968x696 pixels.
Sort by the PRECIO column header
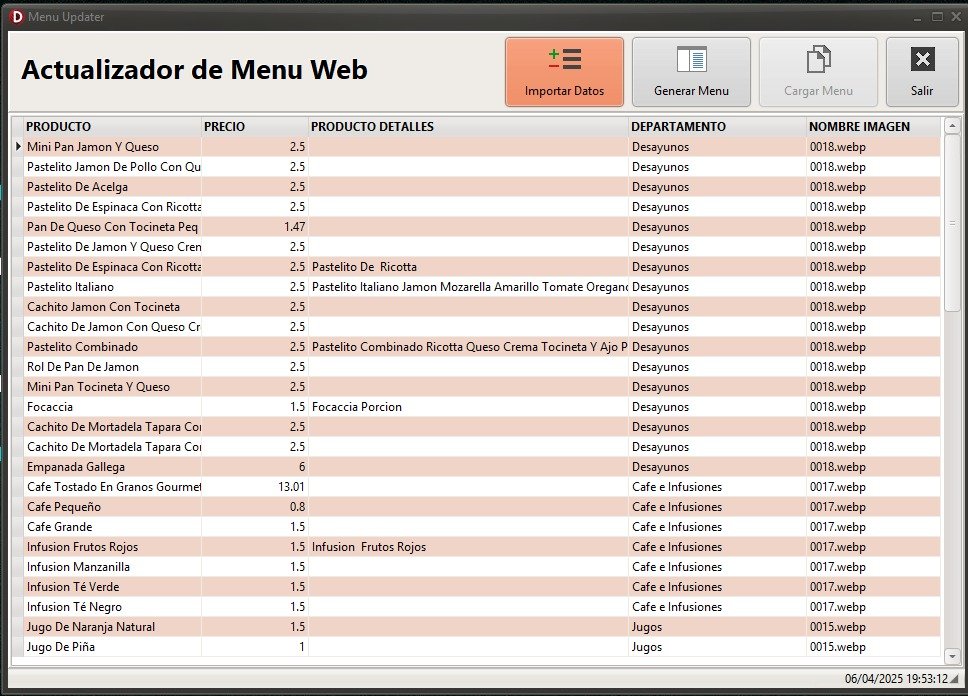click(254, 127)
